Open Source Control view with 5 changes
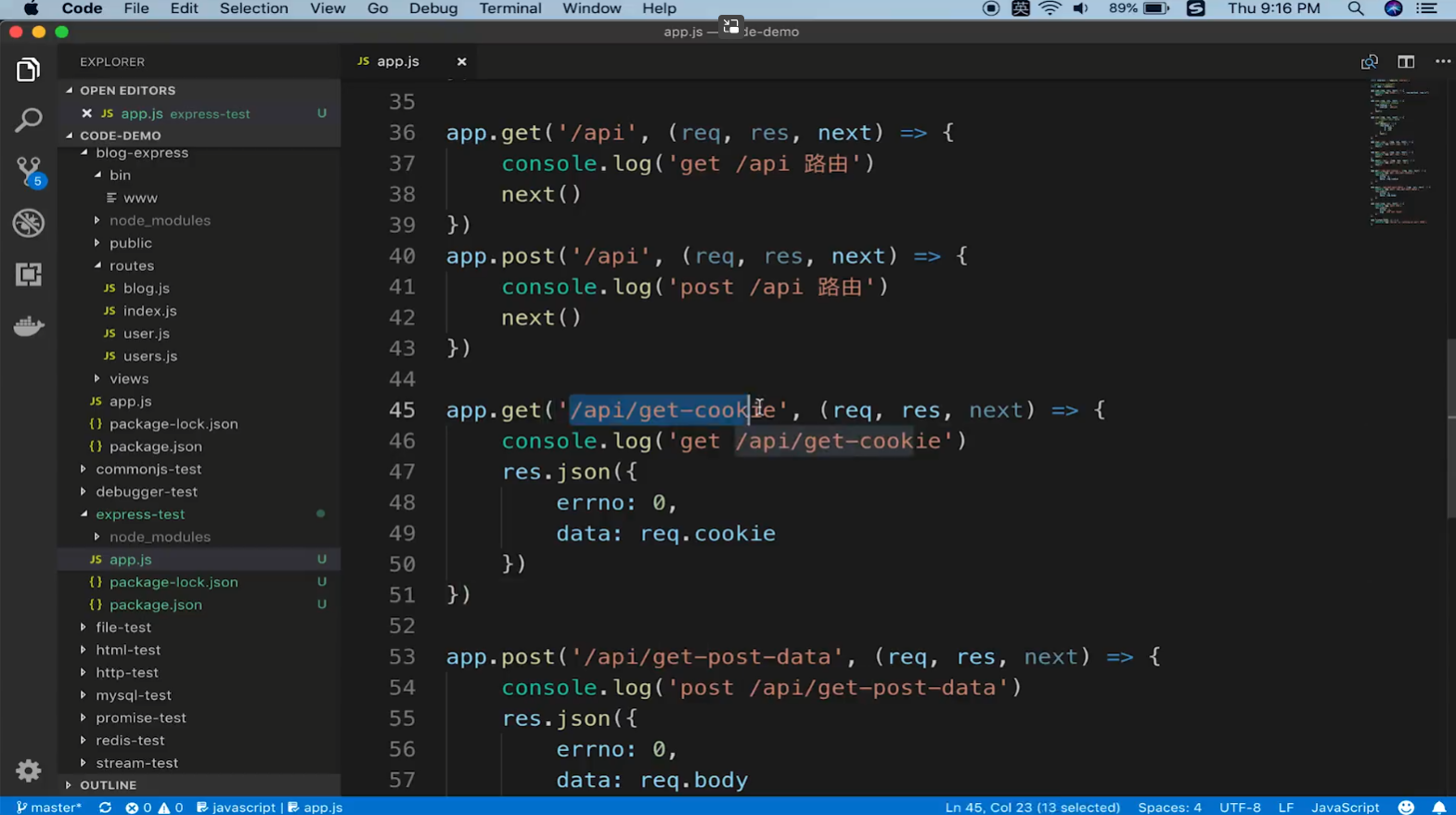The height and width of the screenshot is (815, 1456). pyautogui.click(x=29, y=172)
